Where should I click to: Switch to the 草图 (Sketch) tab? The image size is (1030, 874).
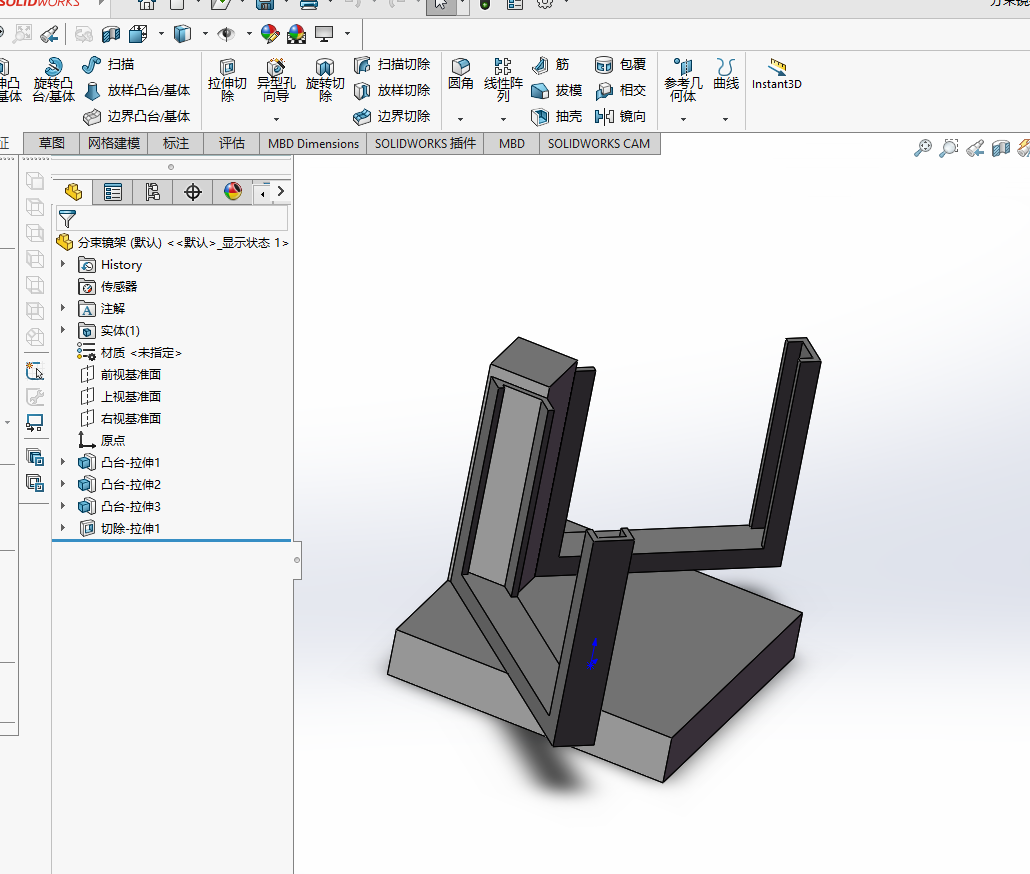coord(51,143)
